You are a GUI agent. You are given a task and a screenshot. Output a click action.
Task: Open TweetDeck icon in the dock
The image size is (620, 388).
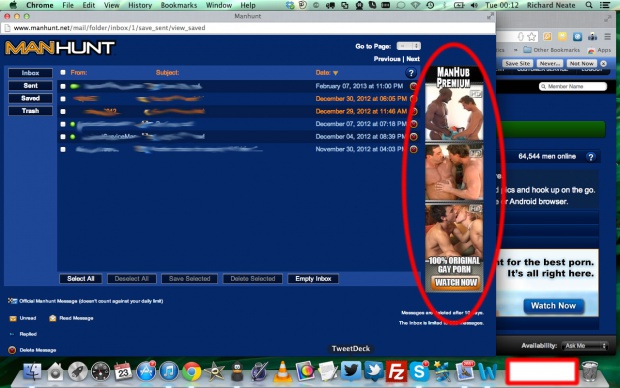[x=351, y=372]
